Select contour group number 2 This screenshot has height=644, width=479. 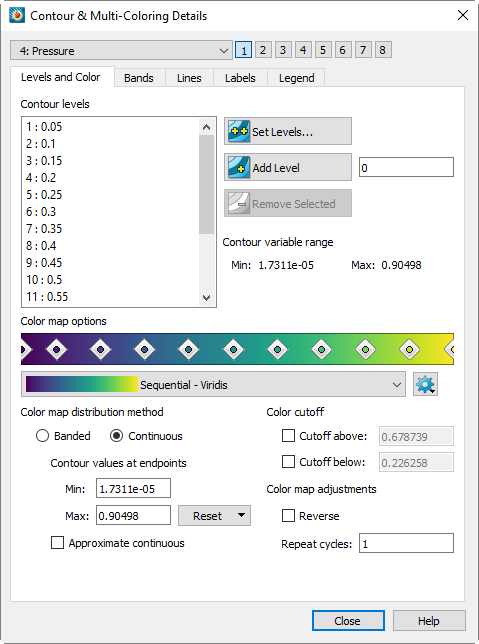click(263, 50)
